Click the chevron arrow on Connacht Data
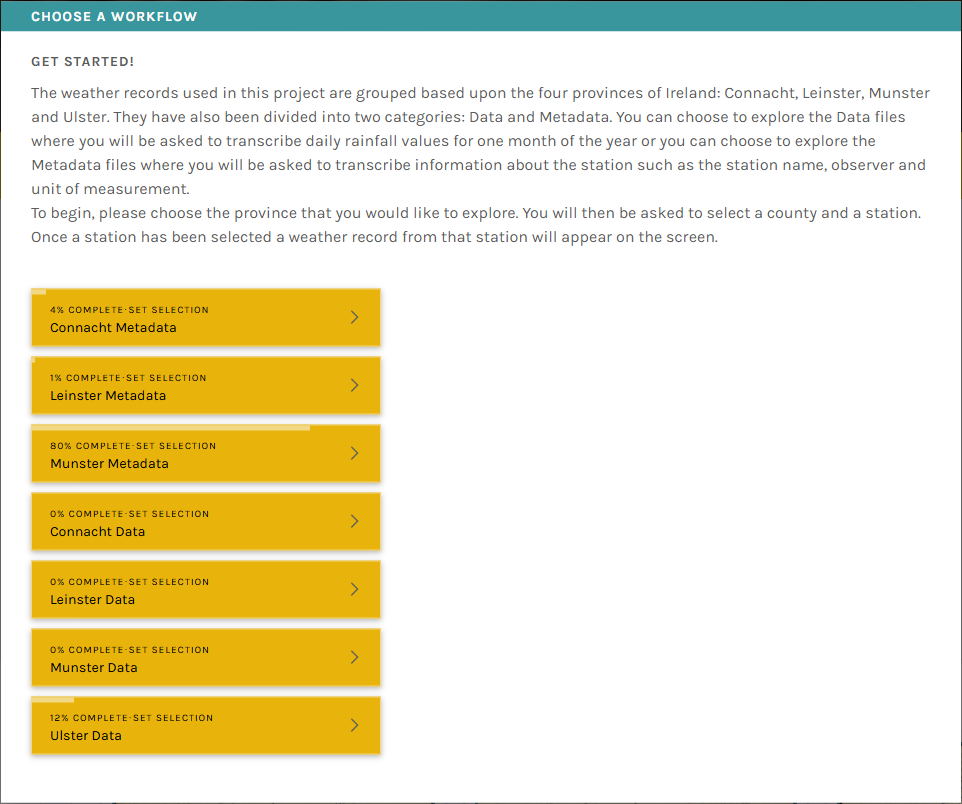 coord(354,521)
